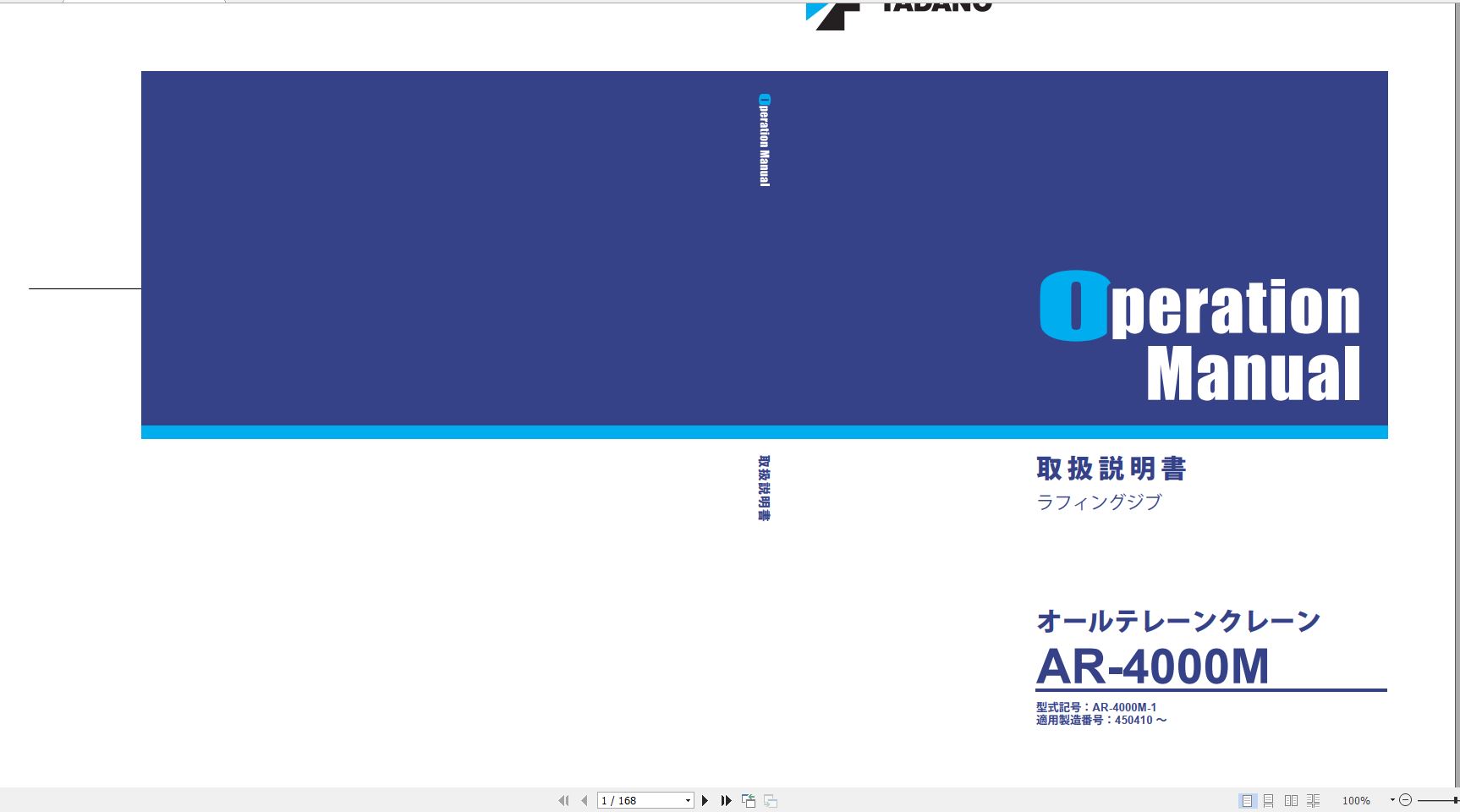Viewport: 1460px width, 812px height.
Task: Click the 取扱説明書 heading text
Action: click(1111, 469)
